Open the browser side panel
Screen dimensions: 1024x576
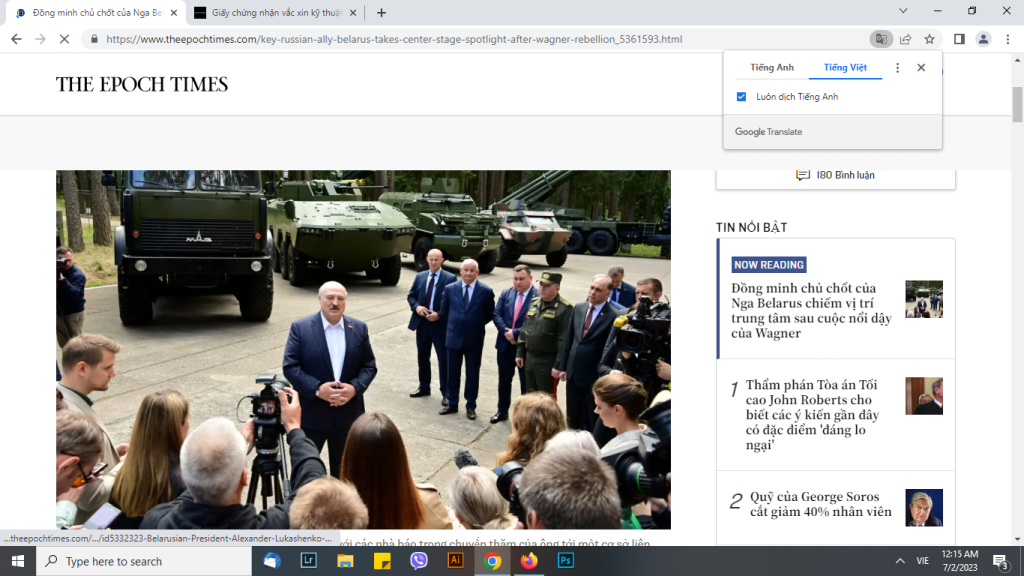(959, 39)
